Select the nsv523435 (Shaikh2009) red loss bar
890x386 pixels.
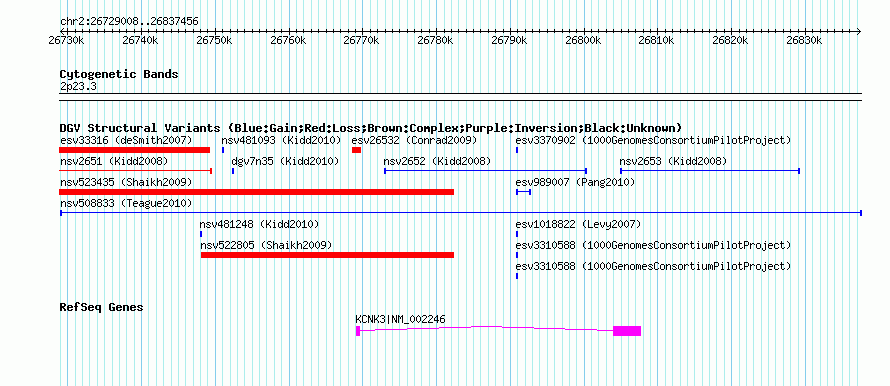pos(257,192)
